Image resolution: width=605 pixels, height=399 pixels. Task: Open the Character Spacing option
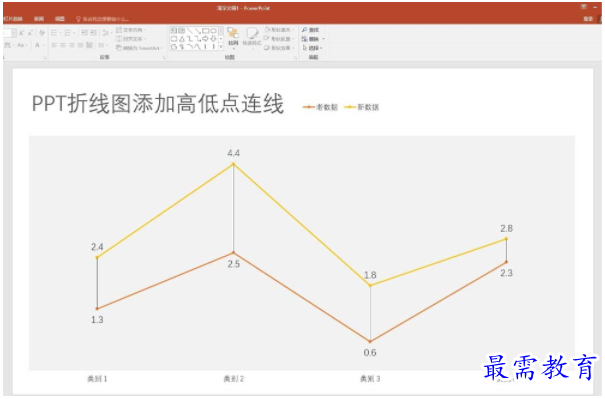[8, 45]
